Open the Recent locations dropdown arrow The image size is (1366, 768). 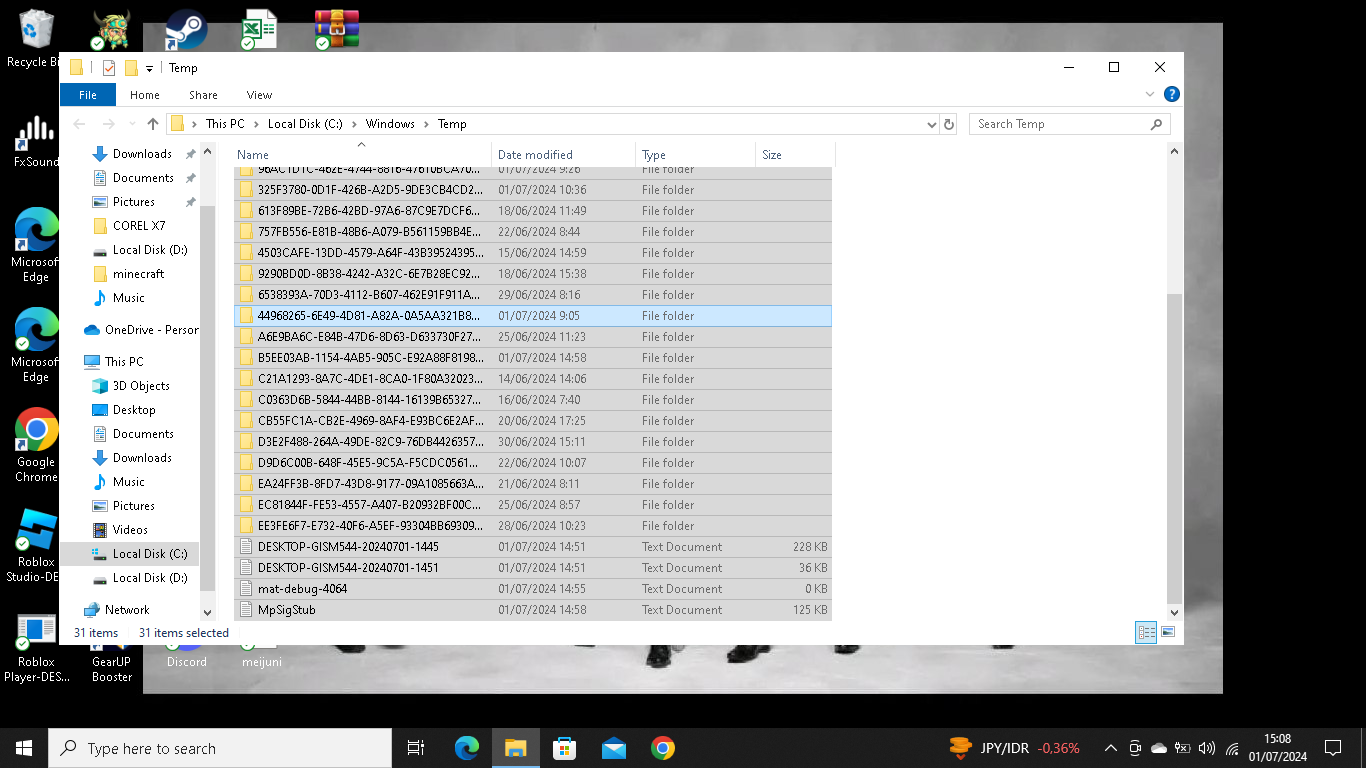click(132, 124)
